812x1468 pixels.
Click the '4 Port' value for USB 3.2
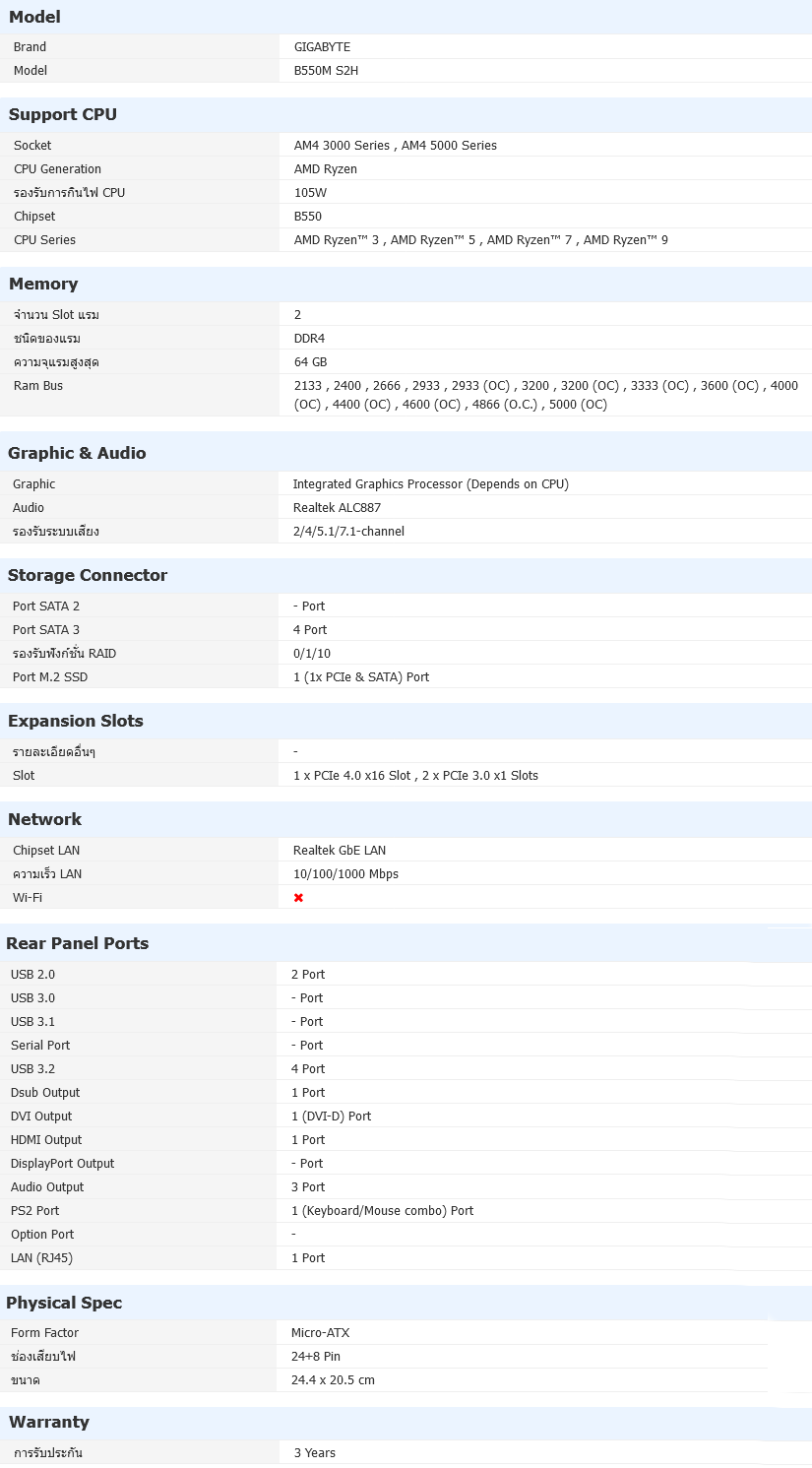pos(308,1069)
